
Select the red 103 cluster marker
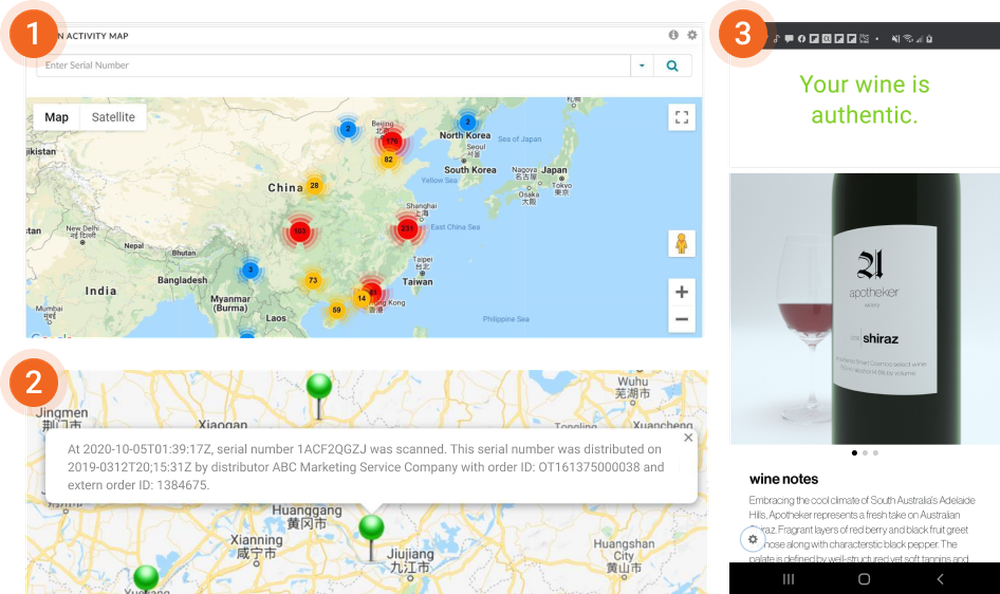tap(300, 231)
